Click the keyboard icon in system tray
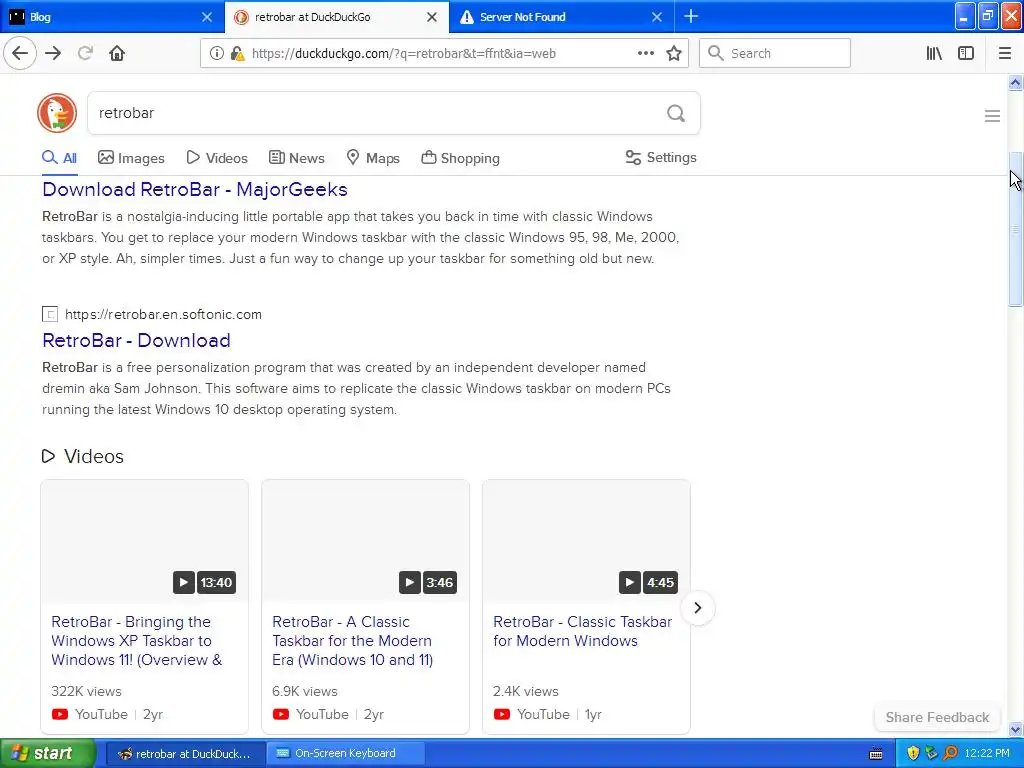The width and height of the screenshot is (1024, 768). coord(876,754)
